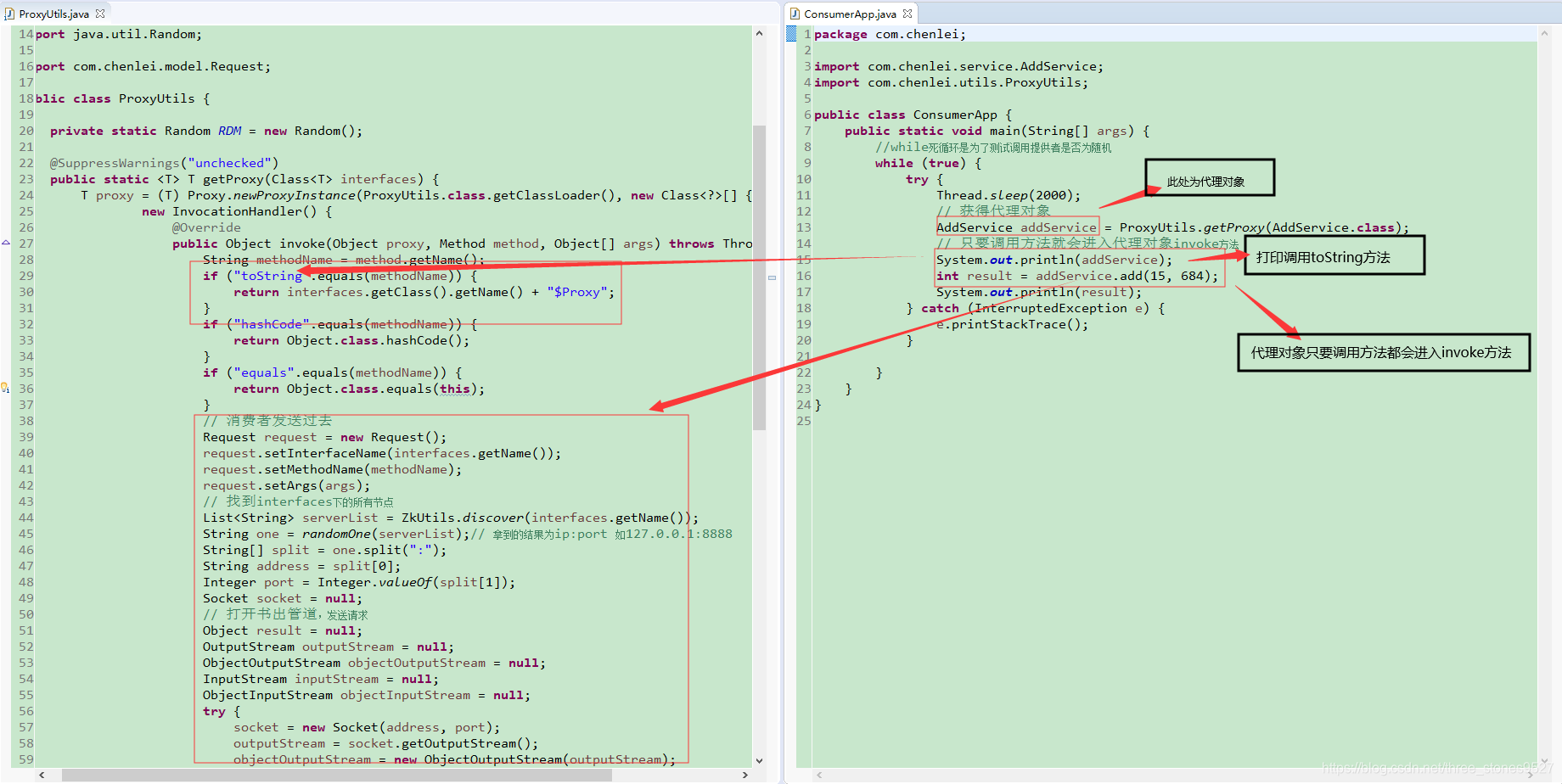
Task: Click the Java file icon on ConsumerApp.java tab
Action: [x=795, y=14]
